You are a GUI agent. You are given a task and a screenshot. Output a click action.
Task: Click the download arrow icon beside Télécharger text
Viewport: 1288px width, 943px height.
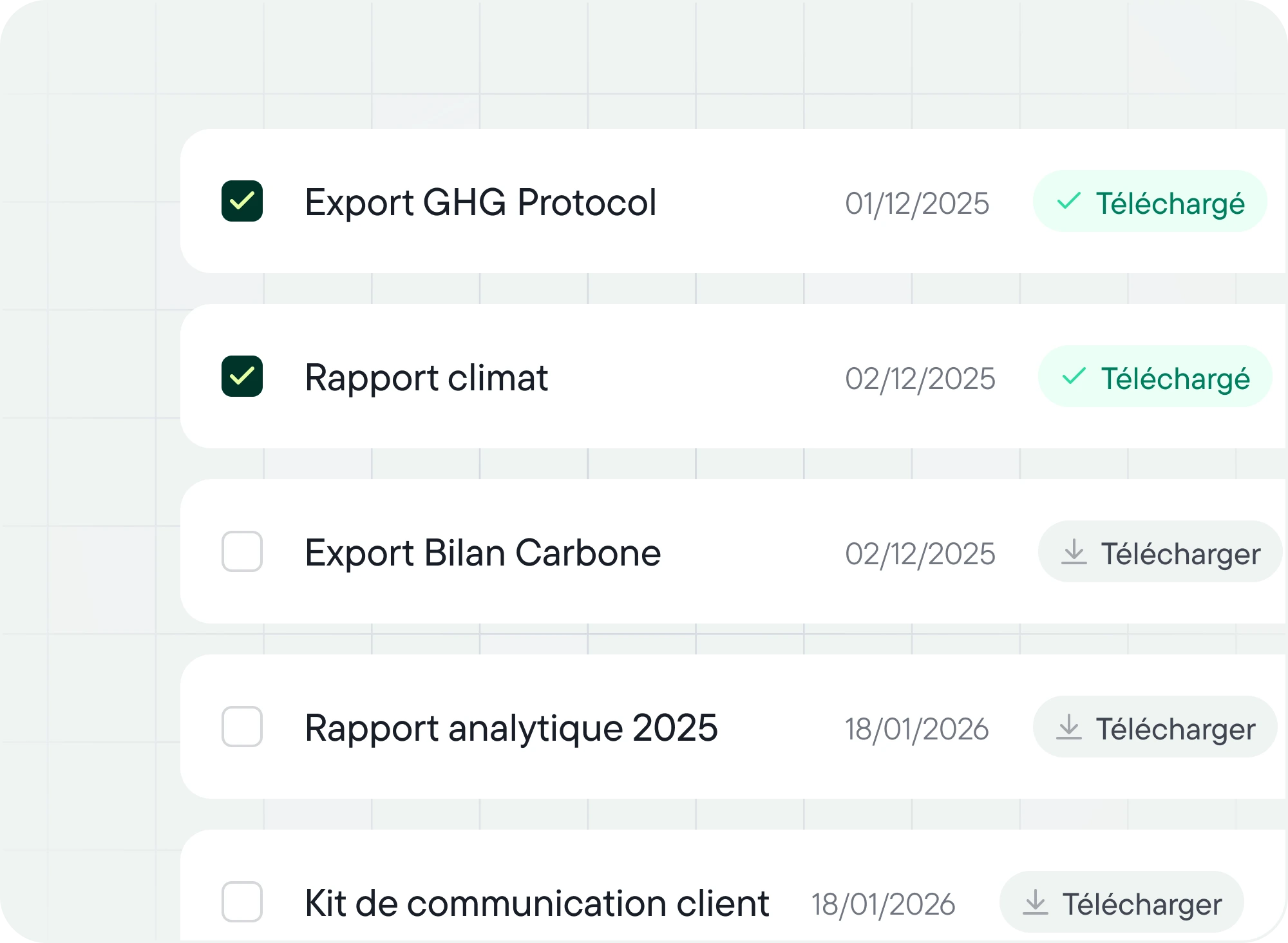pyautogui.click(x=1073, y=554)
